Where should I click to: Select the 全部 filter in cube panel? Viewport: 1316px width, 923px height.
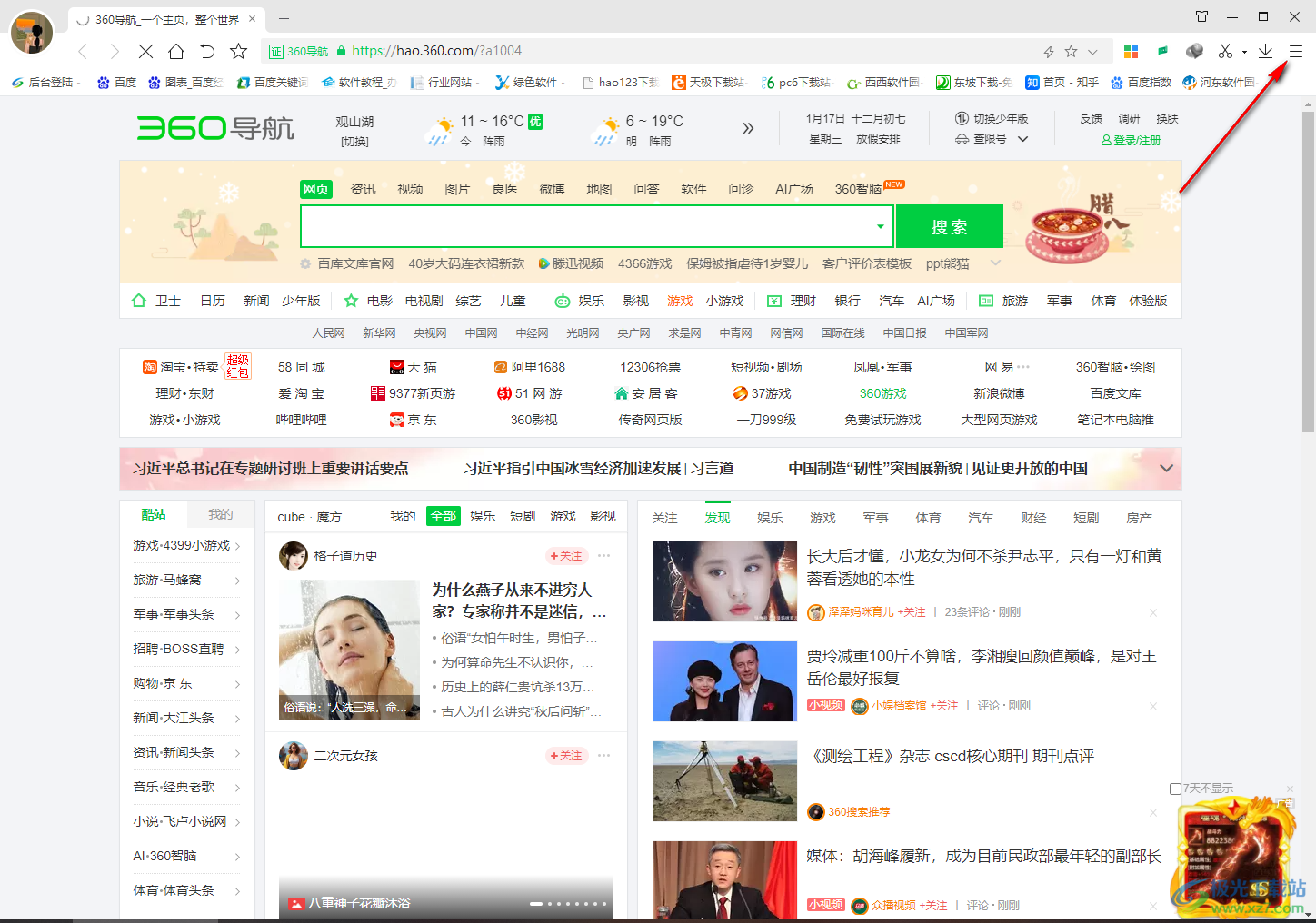click(444, 516)
